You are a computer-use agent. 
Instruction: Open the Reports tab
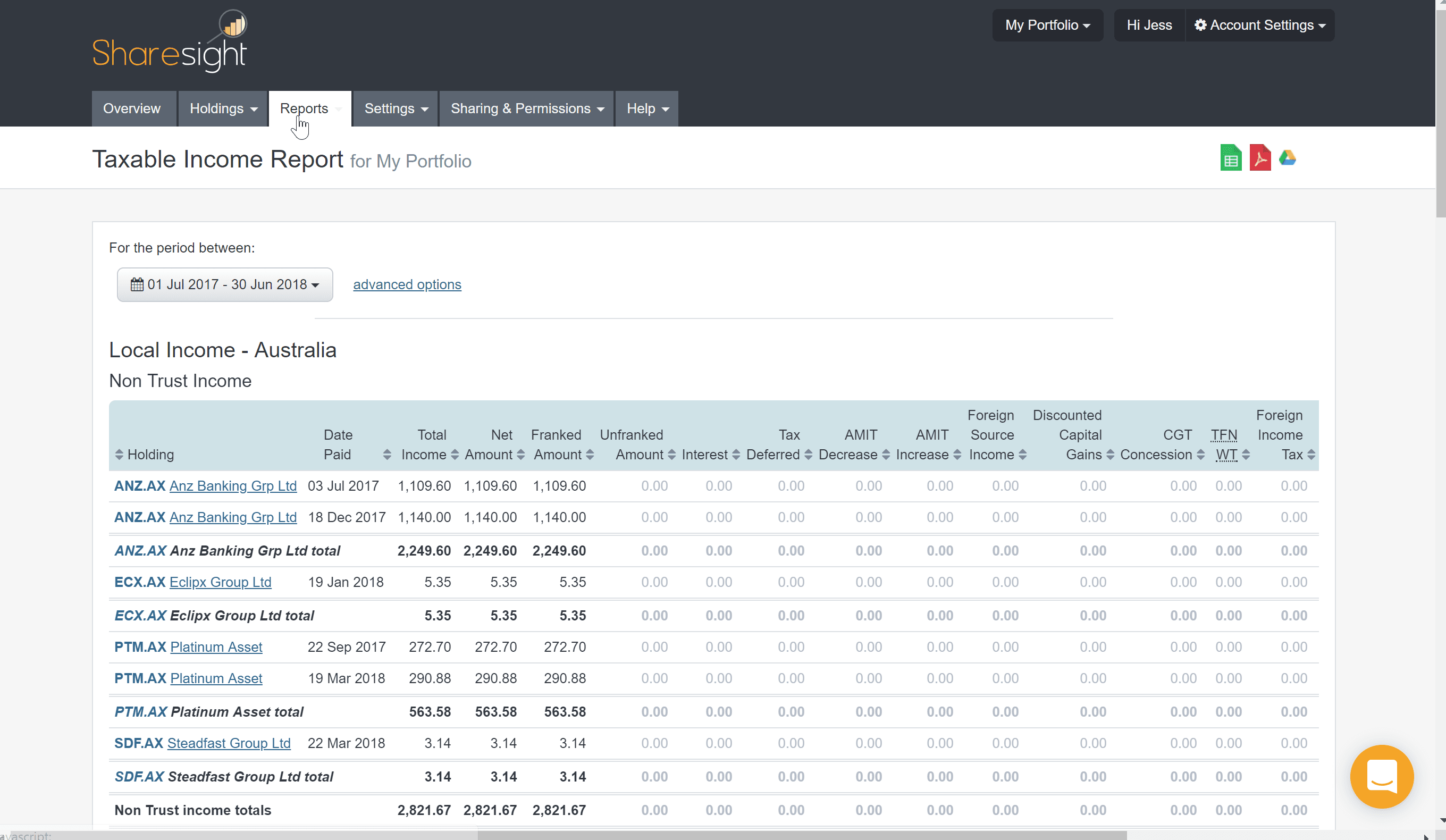tap(310, 108)
